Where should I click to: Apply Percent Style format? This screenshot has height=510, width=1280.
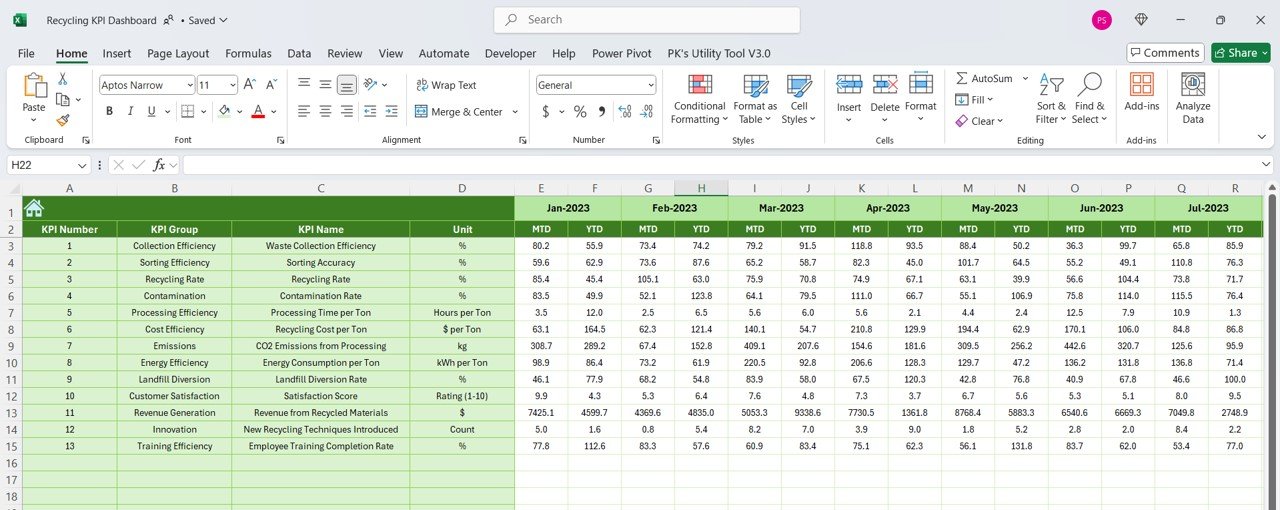(x=580, y=111)
